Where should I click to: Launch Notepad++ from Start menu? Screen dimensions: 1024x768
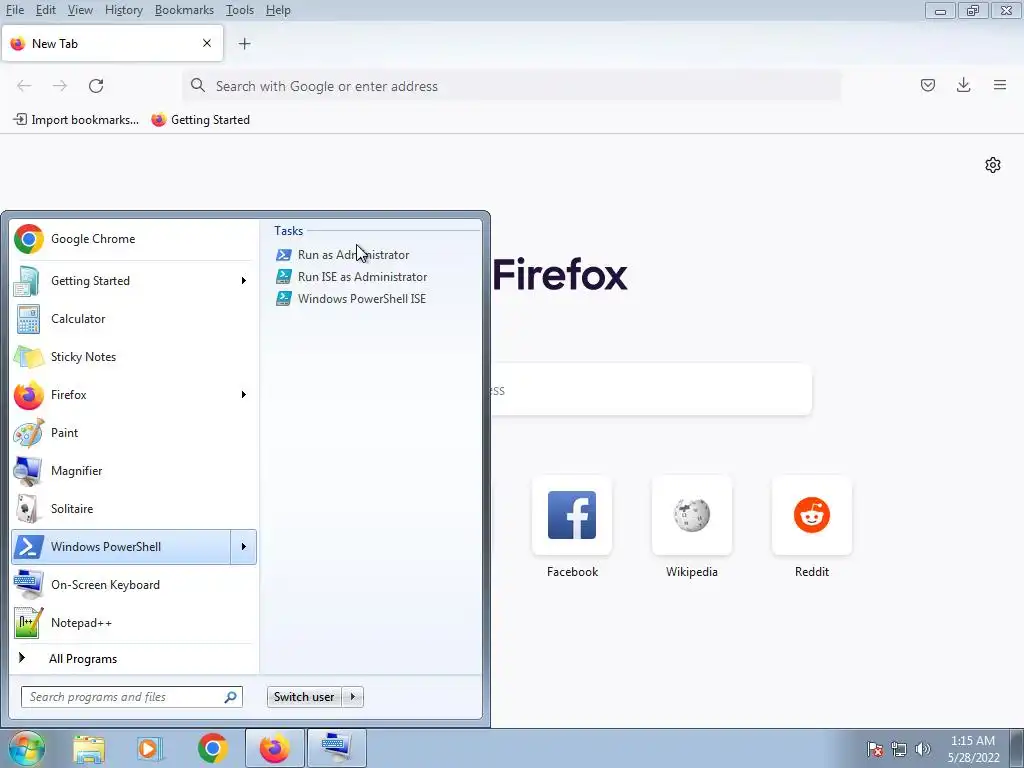[x=133, y=622]
